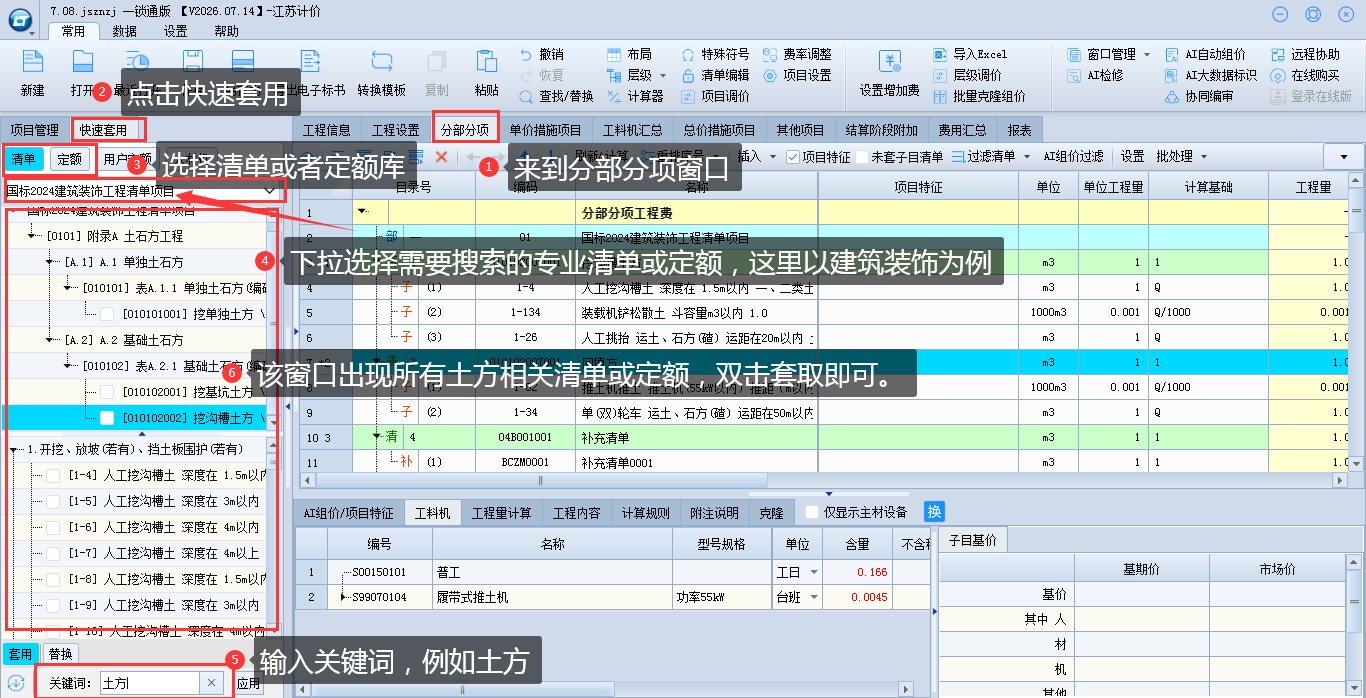Open the 台班 unit dropdown
The image size is (1366, 698).
(x=814, y=598)
